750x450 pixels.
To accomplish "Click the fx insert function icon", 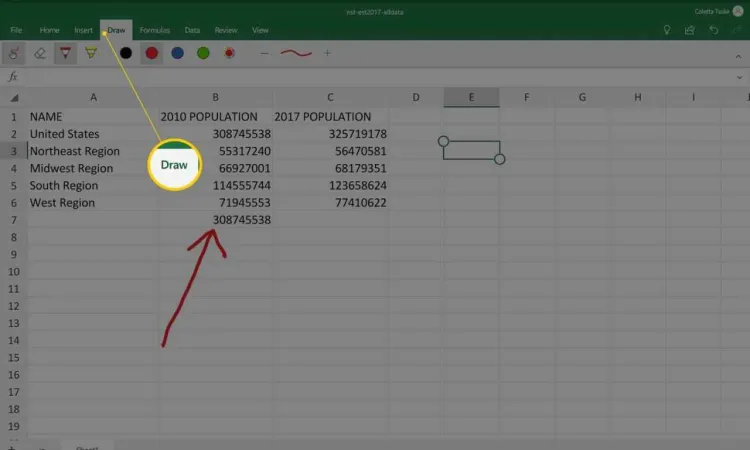I will [13, 77].
